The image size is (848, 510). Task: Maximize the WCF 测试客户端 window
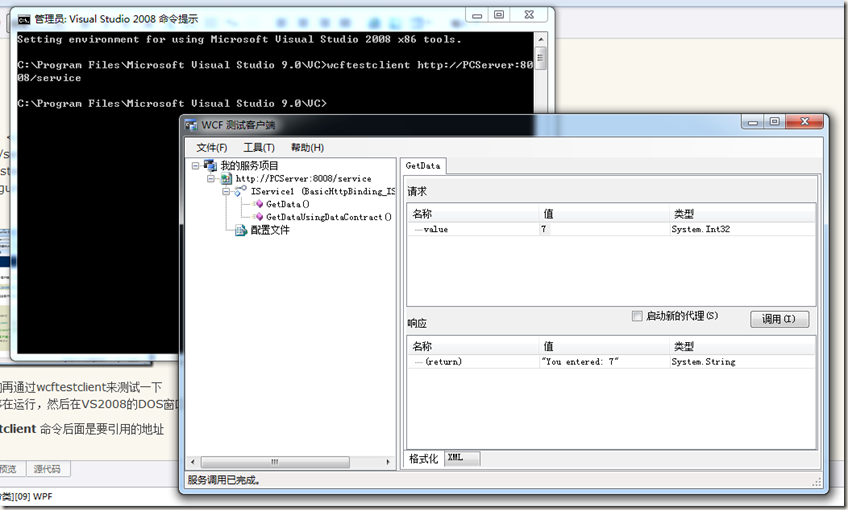[774, 122]
